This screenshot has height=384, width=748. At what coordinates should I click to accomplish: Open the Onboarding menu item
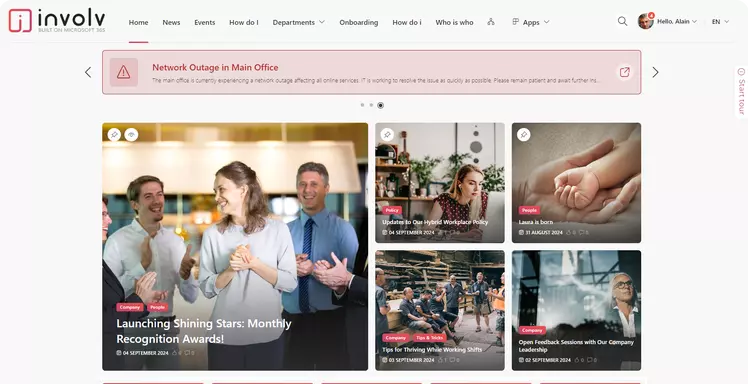(359, 22)
